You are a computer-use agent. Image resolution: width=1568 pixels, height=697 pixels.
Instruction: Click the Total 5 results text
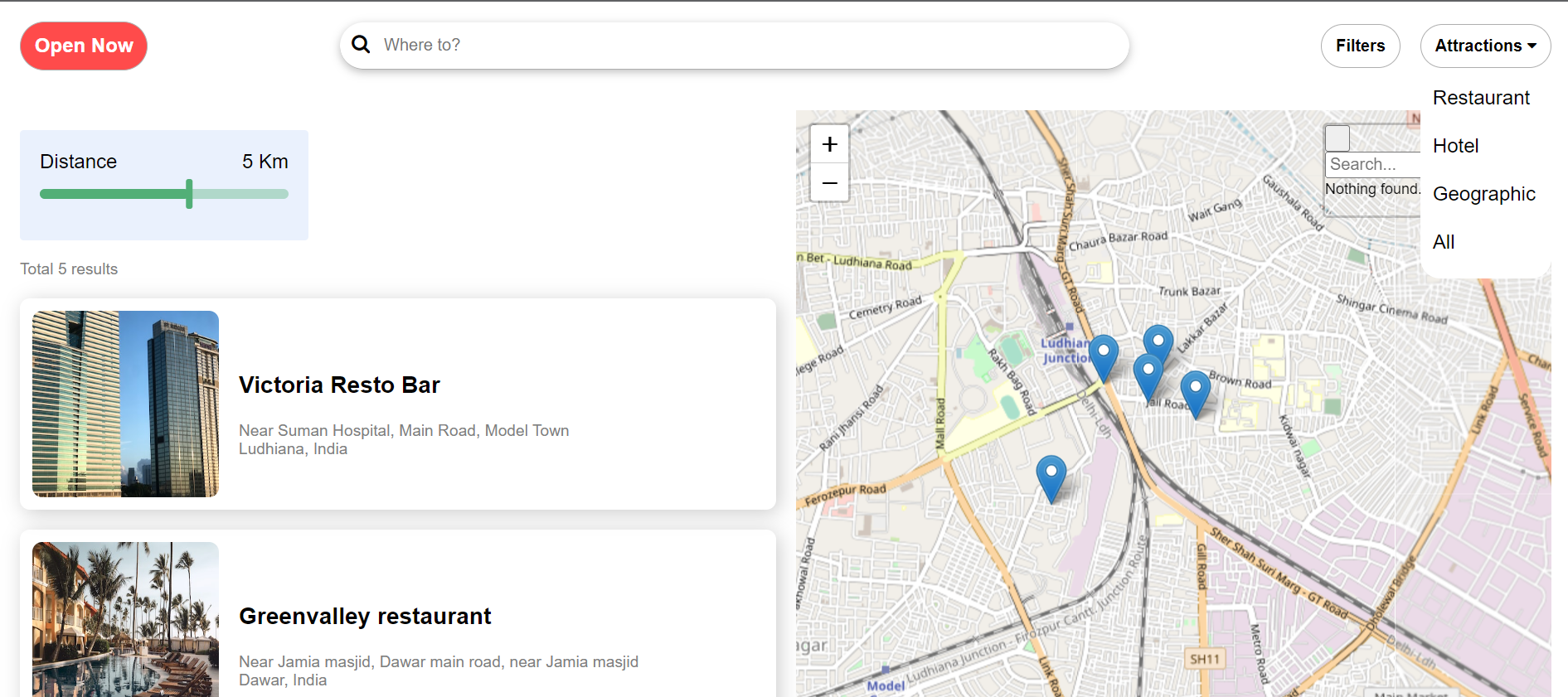(69, 269)
